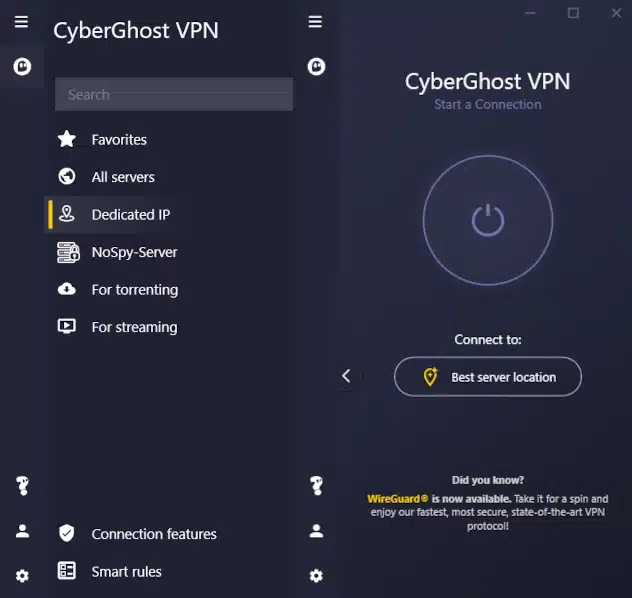Click the For streaming play icon
Image resolution: width=632 pixels, height=598 pixels.
tap(67, 327)
